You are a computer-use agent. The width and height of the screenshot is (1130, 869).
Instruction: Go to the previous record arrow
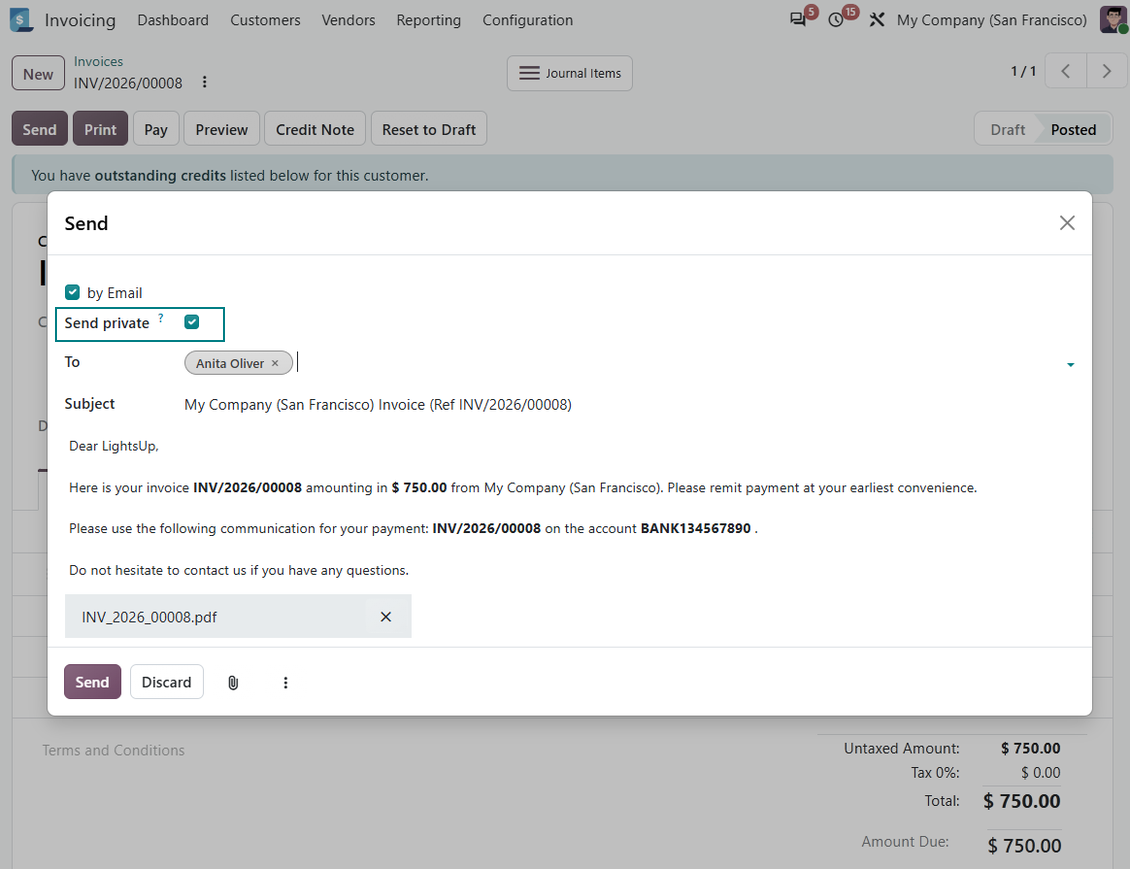coord(1065,71)
